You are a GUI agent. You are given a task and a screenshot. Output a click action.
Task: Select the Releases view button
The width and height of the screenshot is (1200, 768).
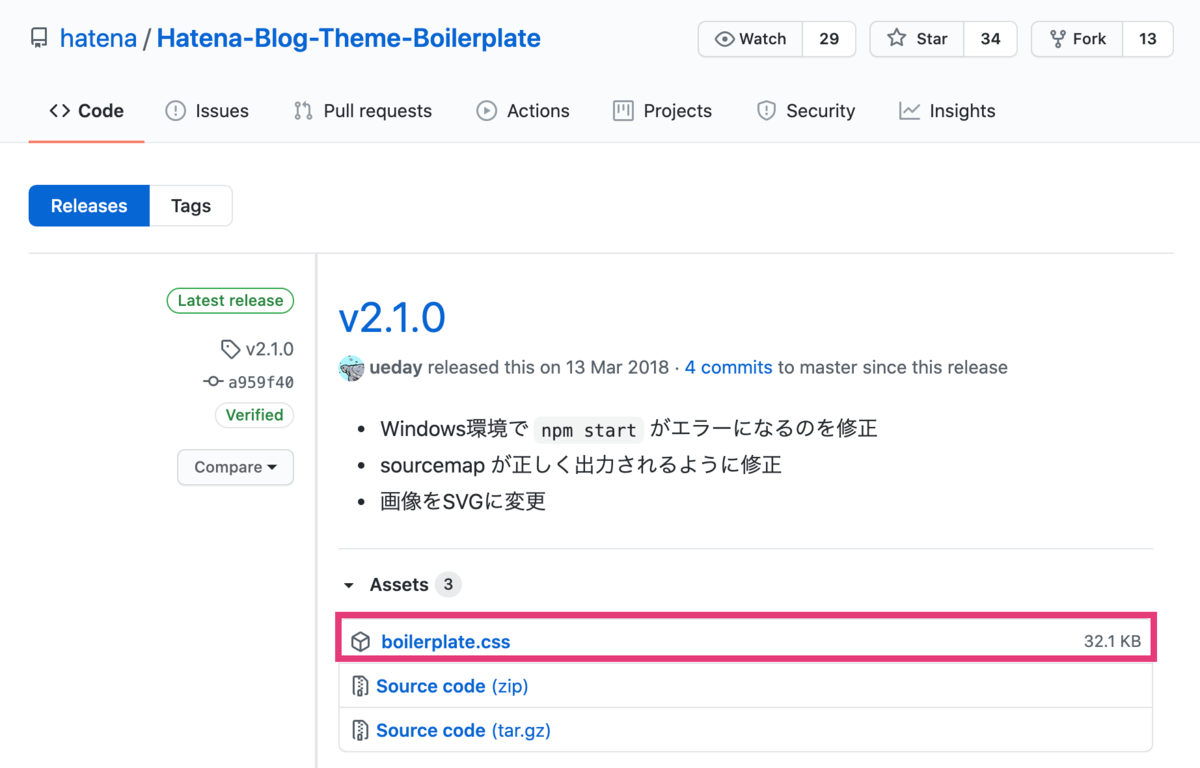(x=89, y=206)
